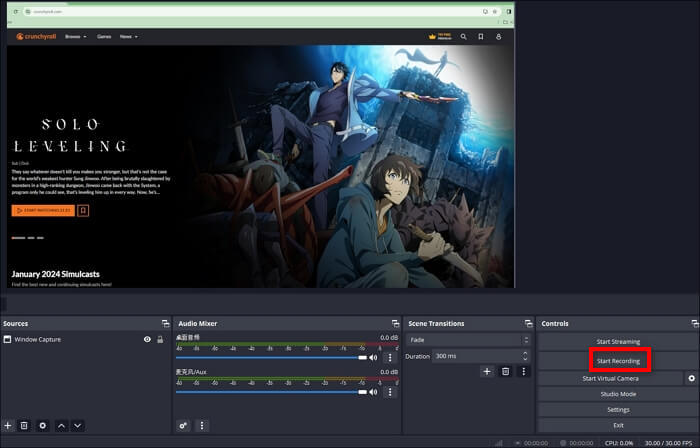The image size is (700, 448).
Task: Add a new source with the plus icon
Action: [8, 426]
